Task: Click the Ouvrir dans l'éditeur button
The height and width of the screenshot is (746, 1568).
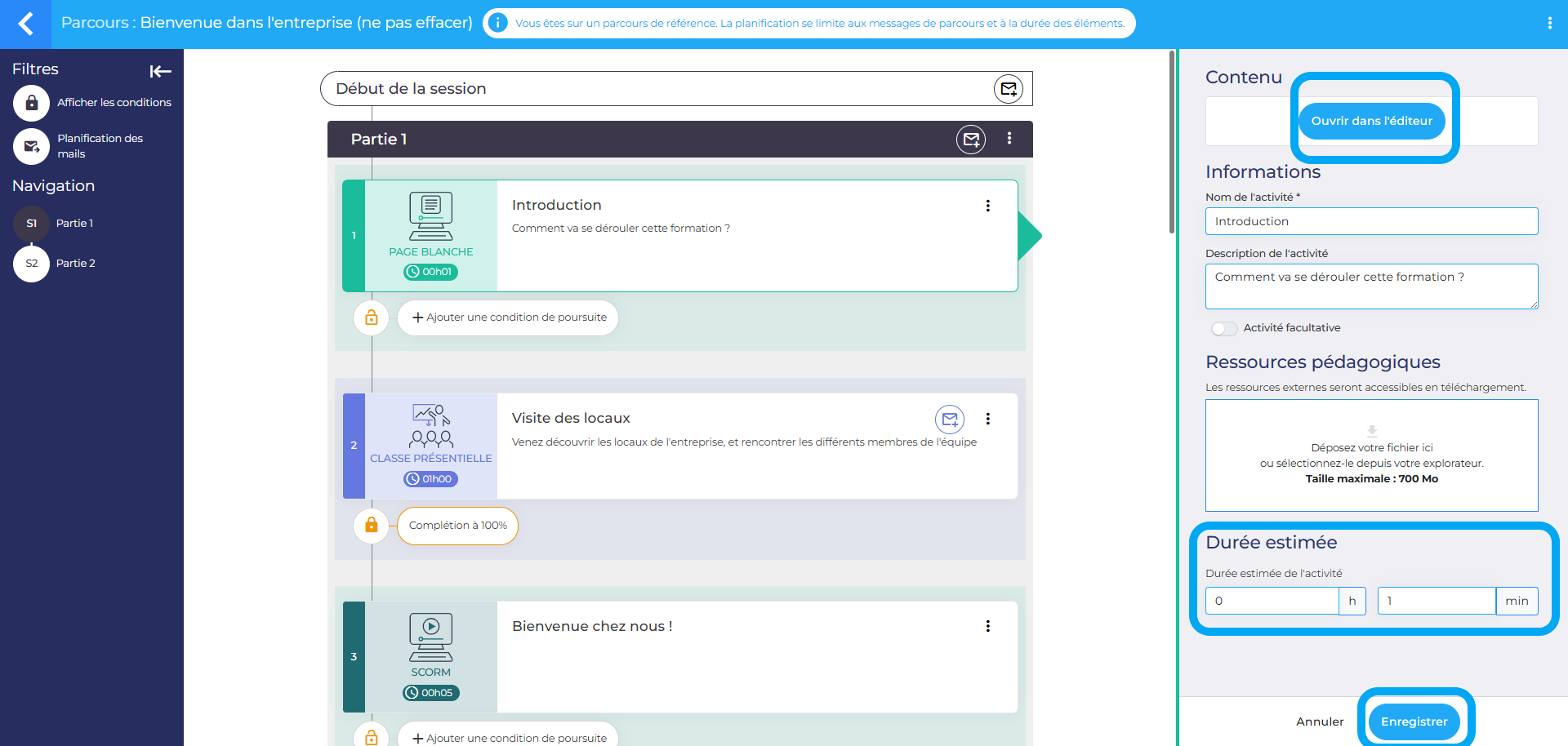Action: pos(1371,121)
